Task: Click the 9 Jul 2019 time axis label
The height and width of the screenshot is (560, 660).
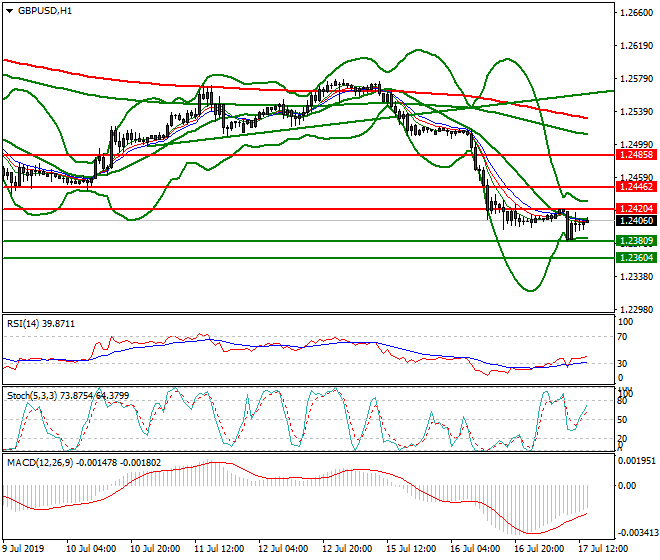Action: (x=23, y=549)
